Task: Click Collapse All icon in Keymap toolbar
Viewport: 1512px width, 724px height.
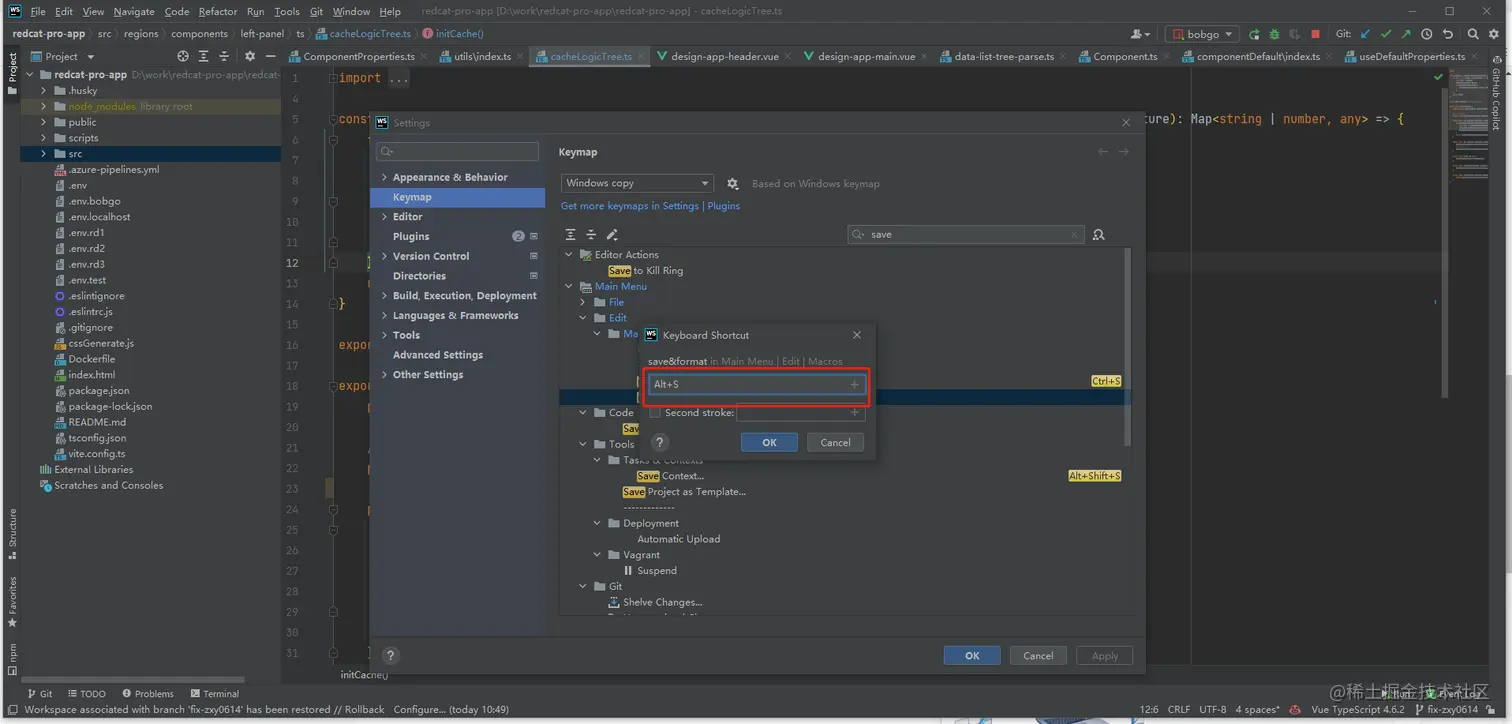Action: click(591, 235)
